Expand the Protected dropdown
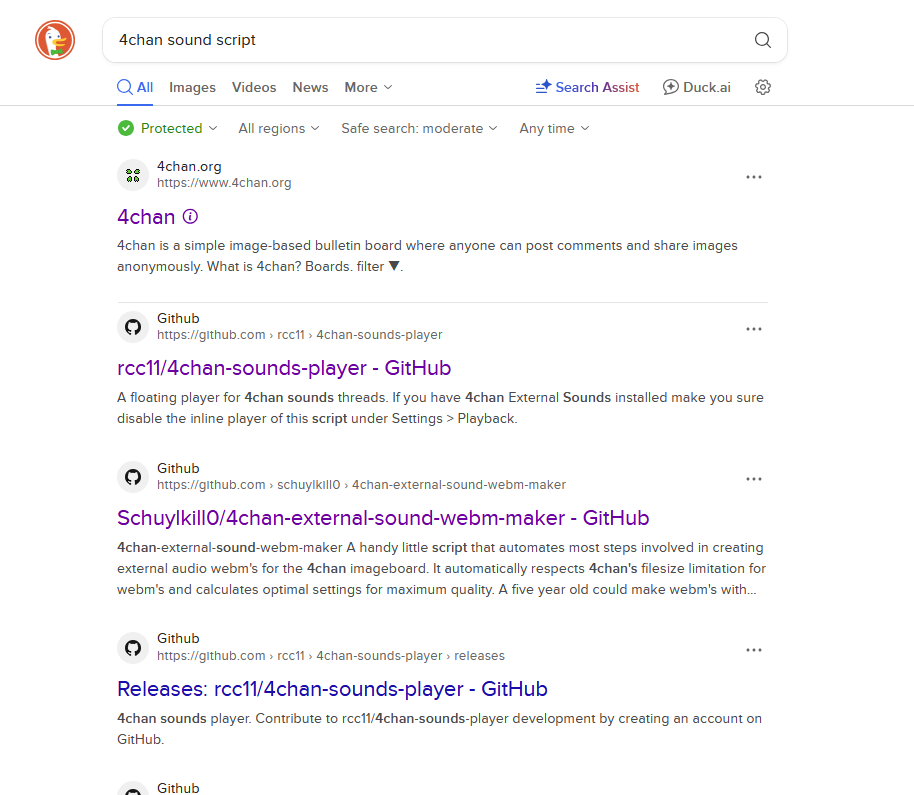The height and width of the screenshot is (795, 914). pos(167,128)
